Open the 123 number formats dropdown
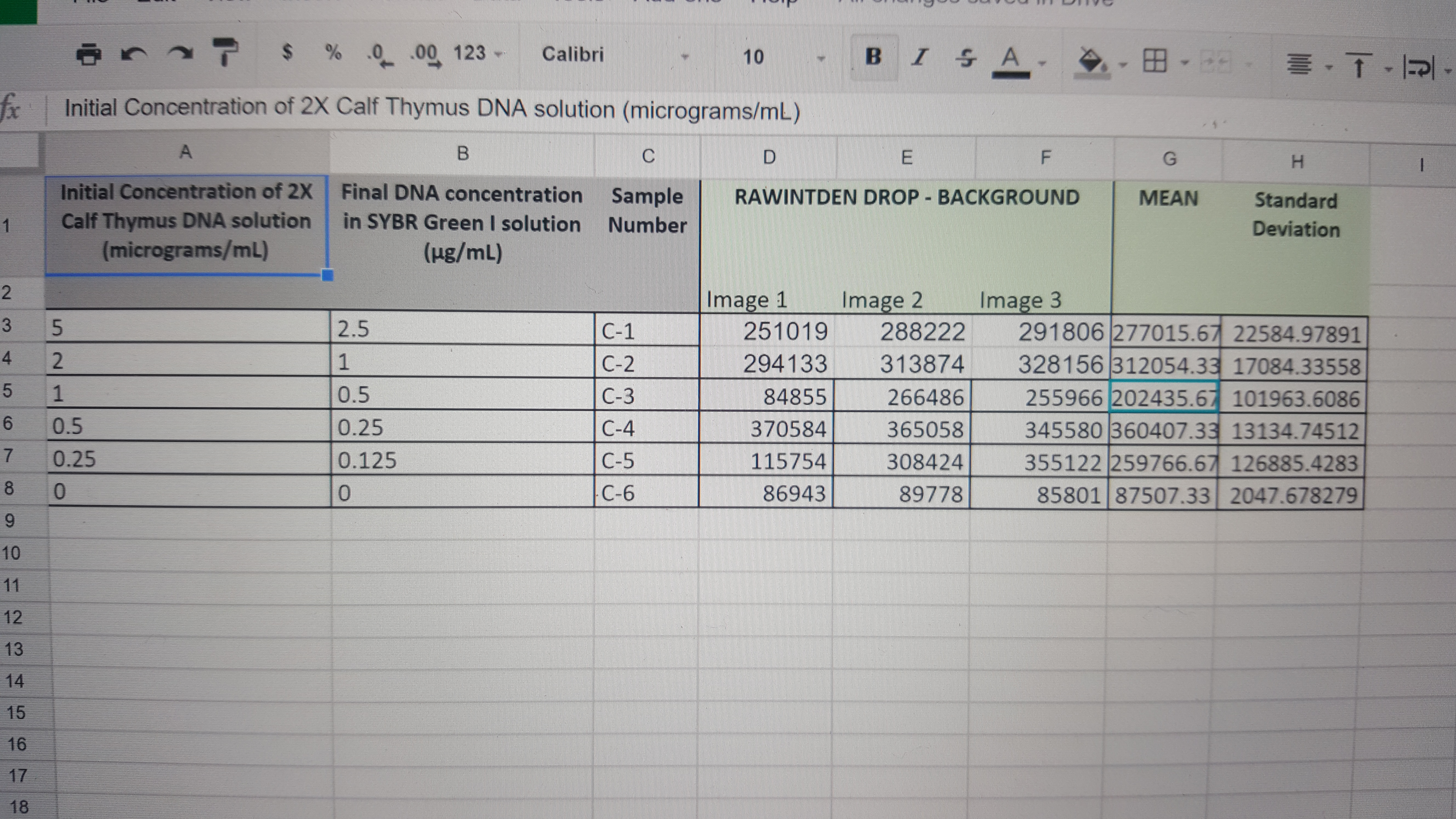The image size is (1456, 819). [x=477, y=53]
